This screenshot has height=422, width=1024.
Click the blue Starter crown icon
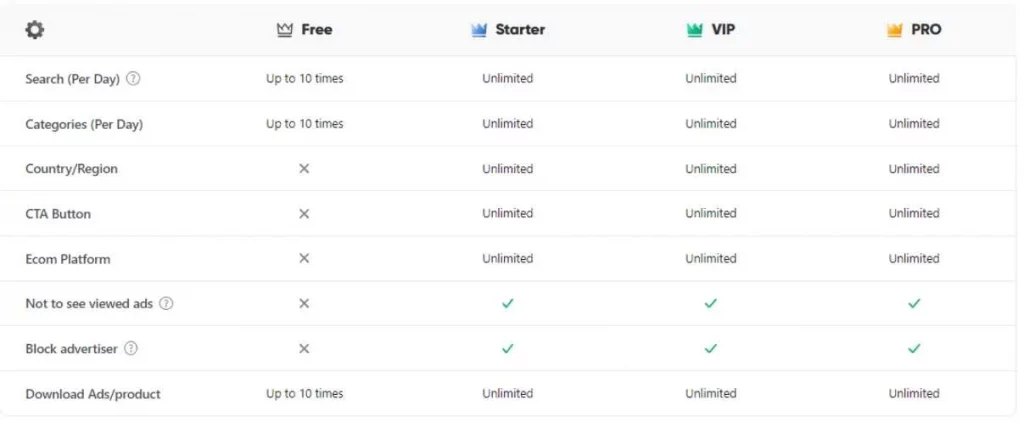[x=479, y=30]
